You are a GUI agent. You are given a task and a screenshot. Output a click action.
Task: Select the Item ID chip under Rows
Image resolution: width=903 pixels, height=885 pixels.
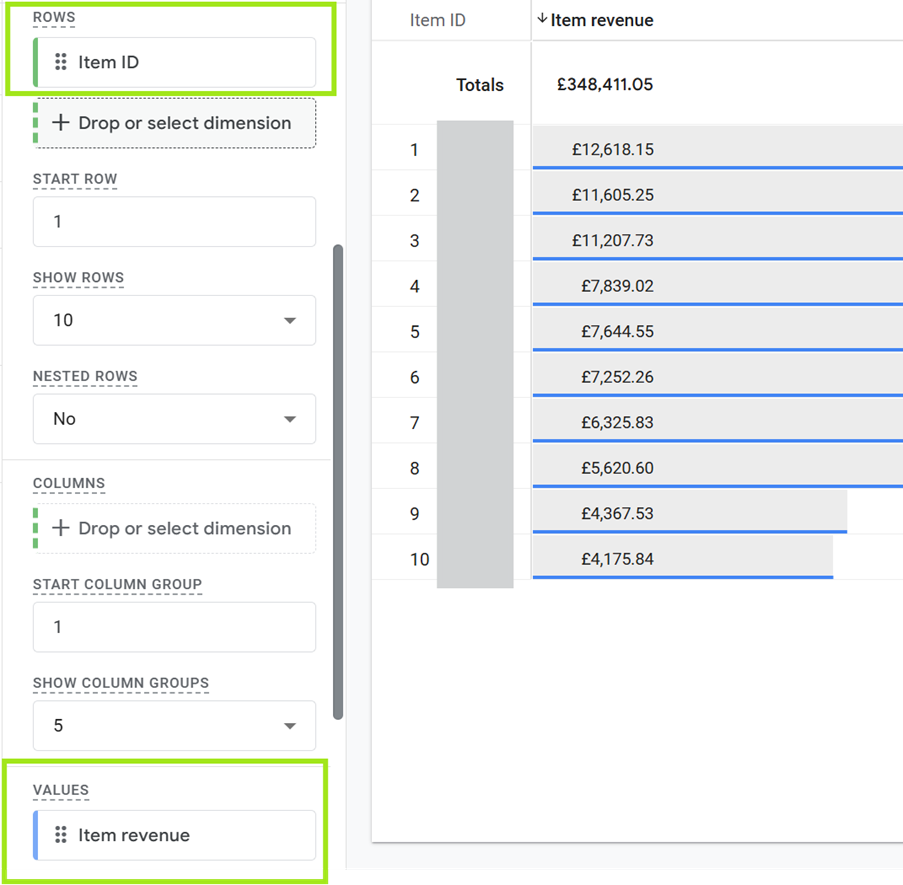pos(174,62)
